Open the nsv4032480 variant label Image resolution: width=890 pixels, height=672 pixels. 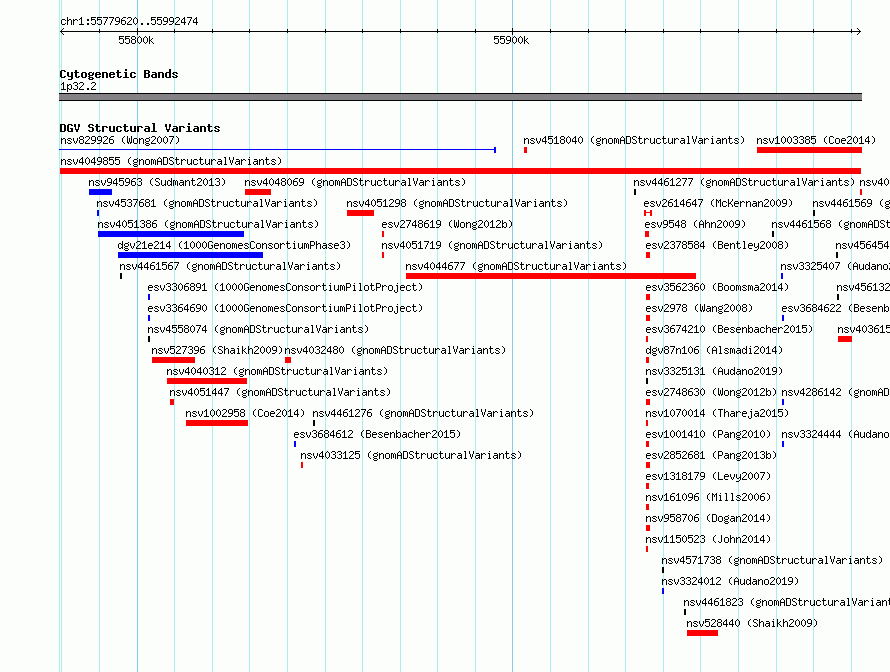395,350
